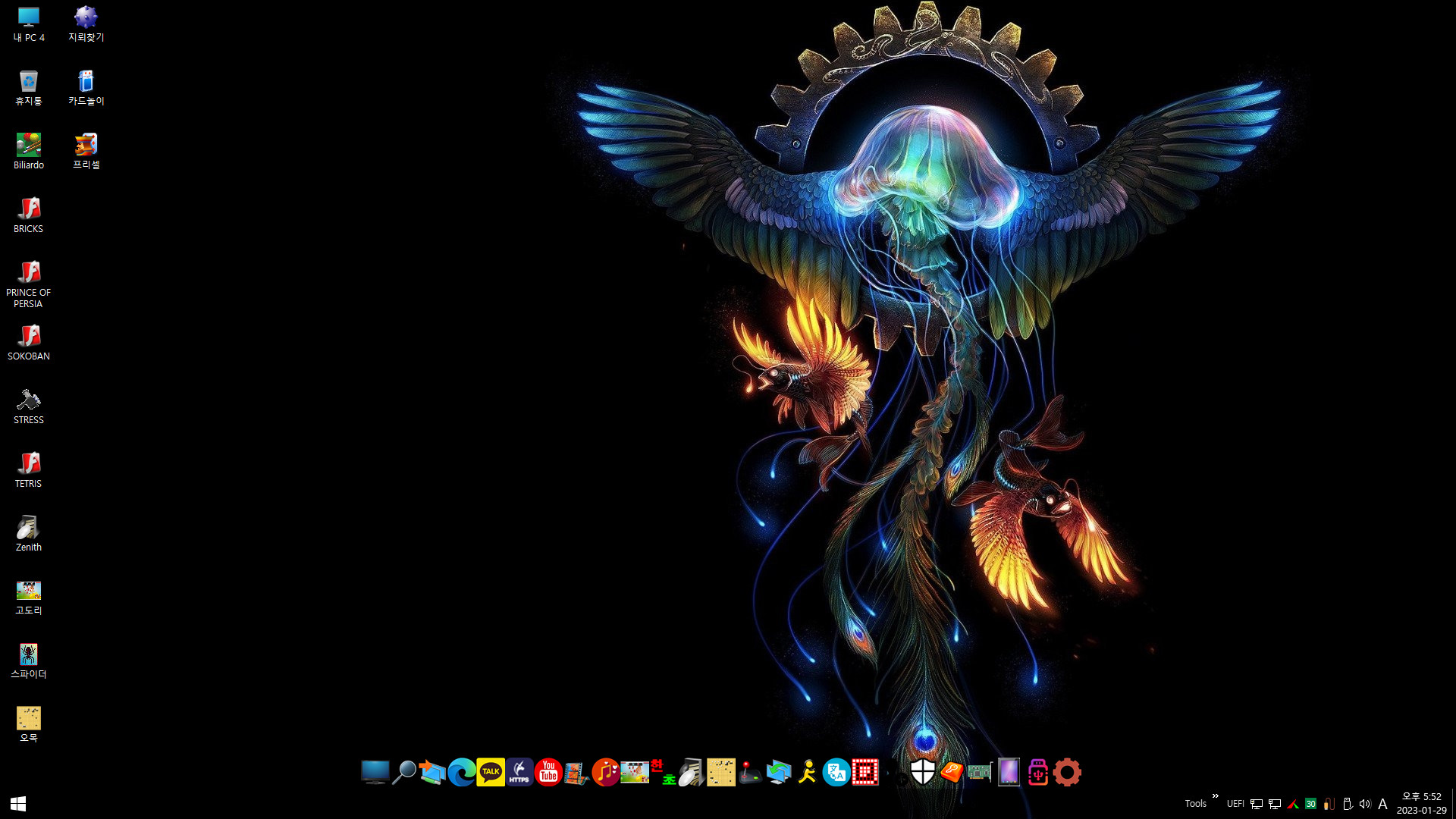Click the orange cable tray icon
Viewport: 1456px width, 819px height.
pos(1329,804)
